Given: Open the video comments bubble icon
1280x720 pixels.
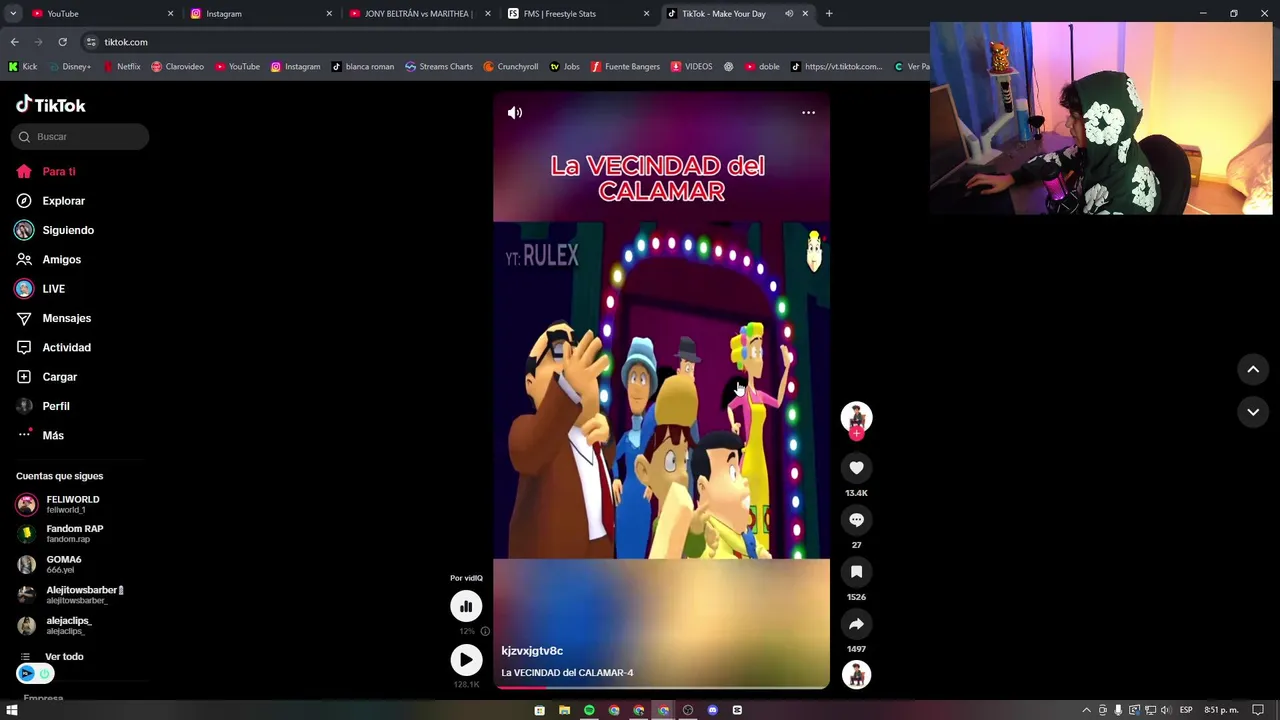Looking at the screenshot, I should pos(856,520).
